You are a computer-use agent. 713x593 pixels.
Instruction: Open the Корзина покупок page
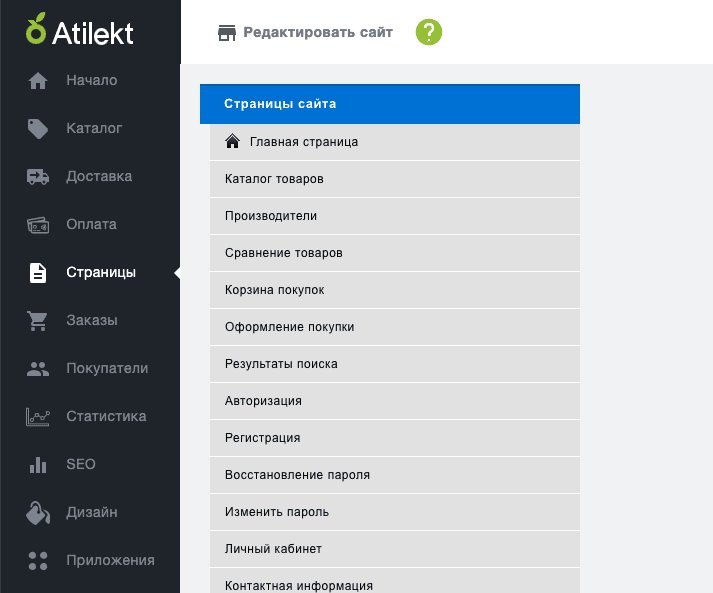pyautogui.click(x=395, y=290)
